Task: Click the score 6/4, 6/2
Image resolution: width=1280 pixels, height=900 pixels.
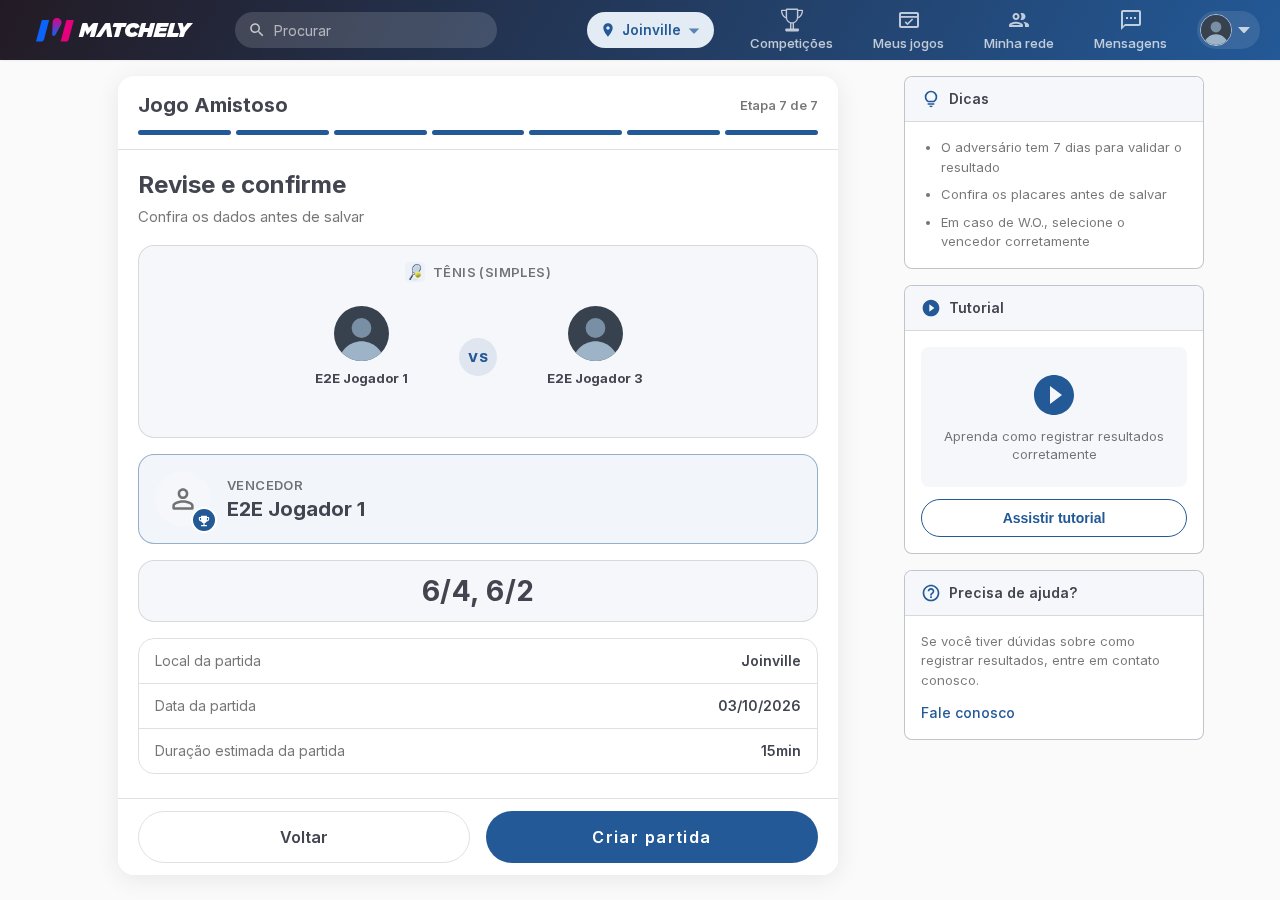Action: point(478,591)
